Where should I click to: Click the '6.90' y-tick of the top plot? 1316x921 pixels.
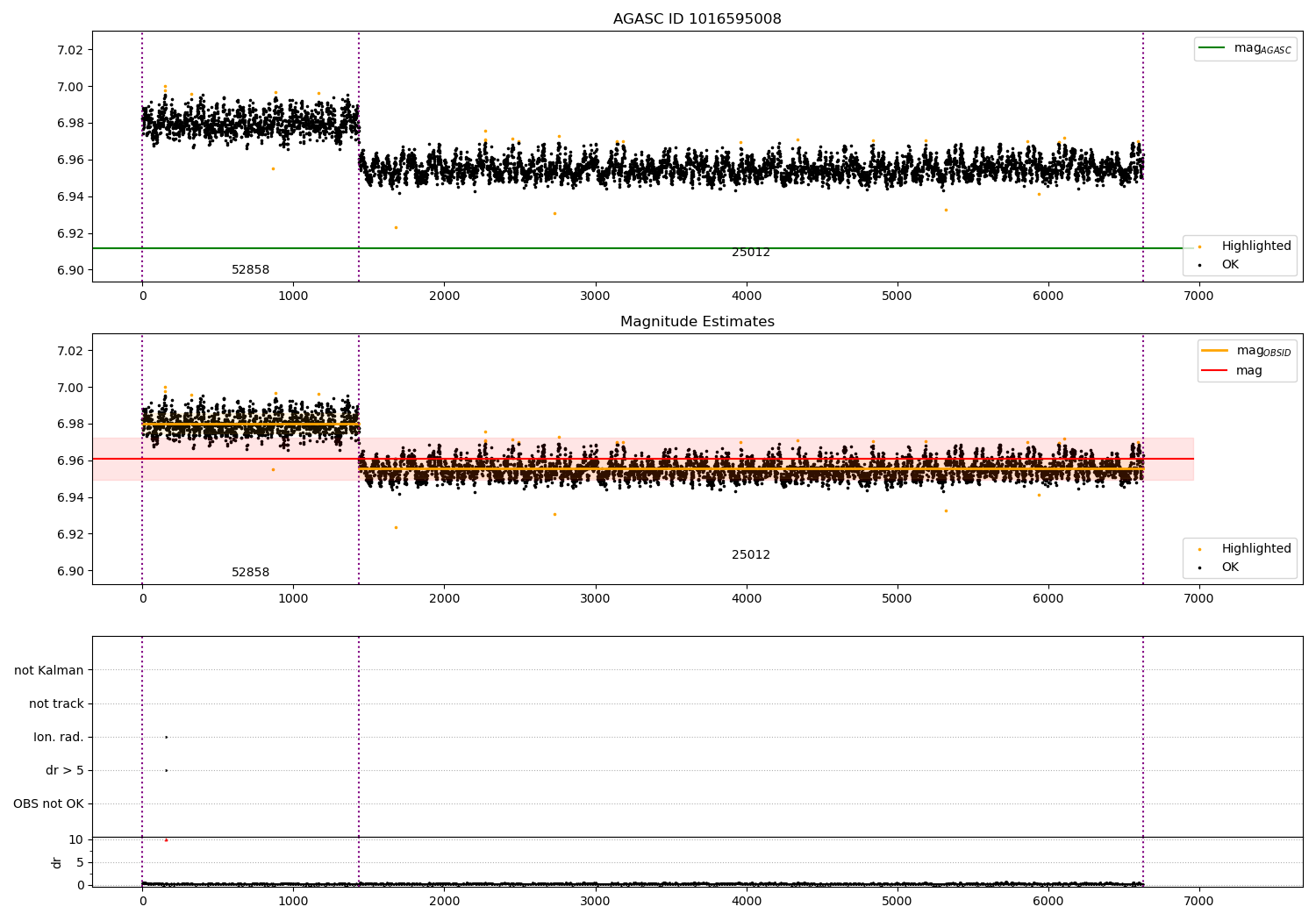69,270
